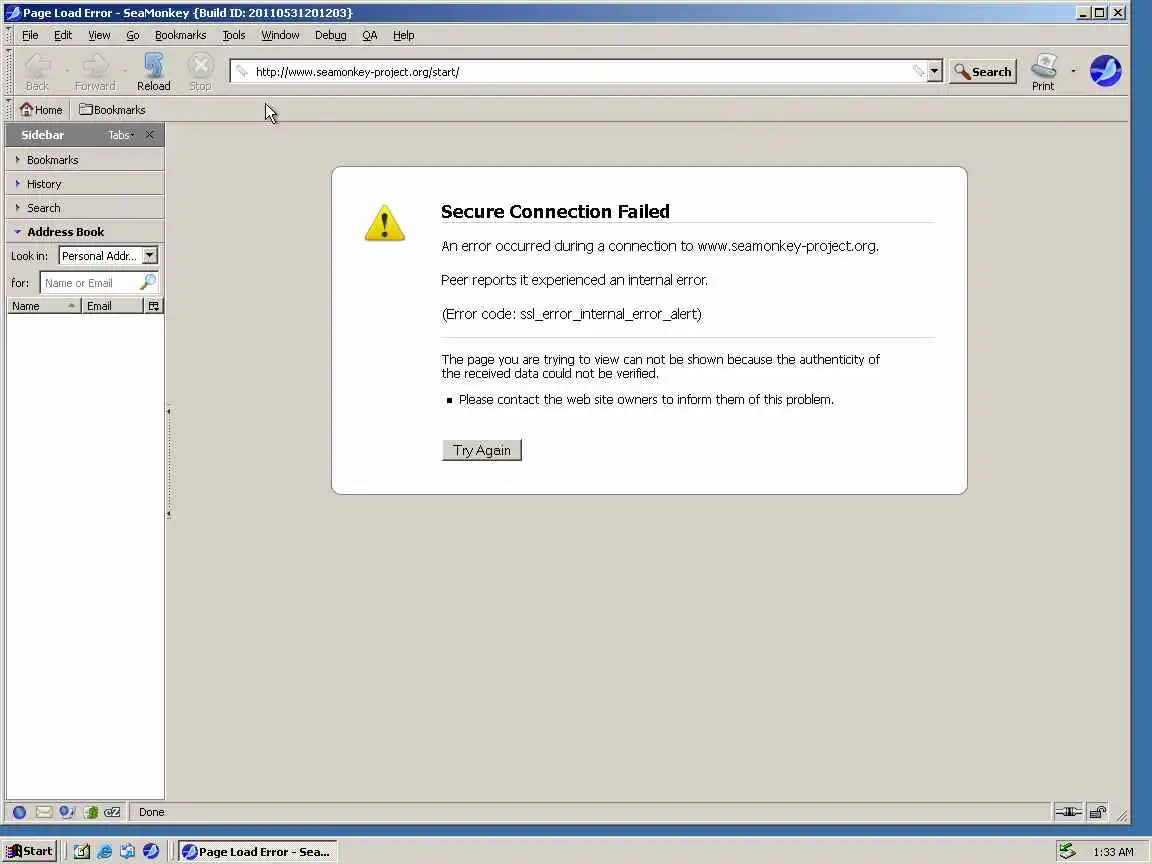
Task: Click the system tray network icon
Action: 1068,852
